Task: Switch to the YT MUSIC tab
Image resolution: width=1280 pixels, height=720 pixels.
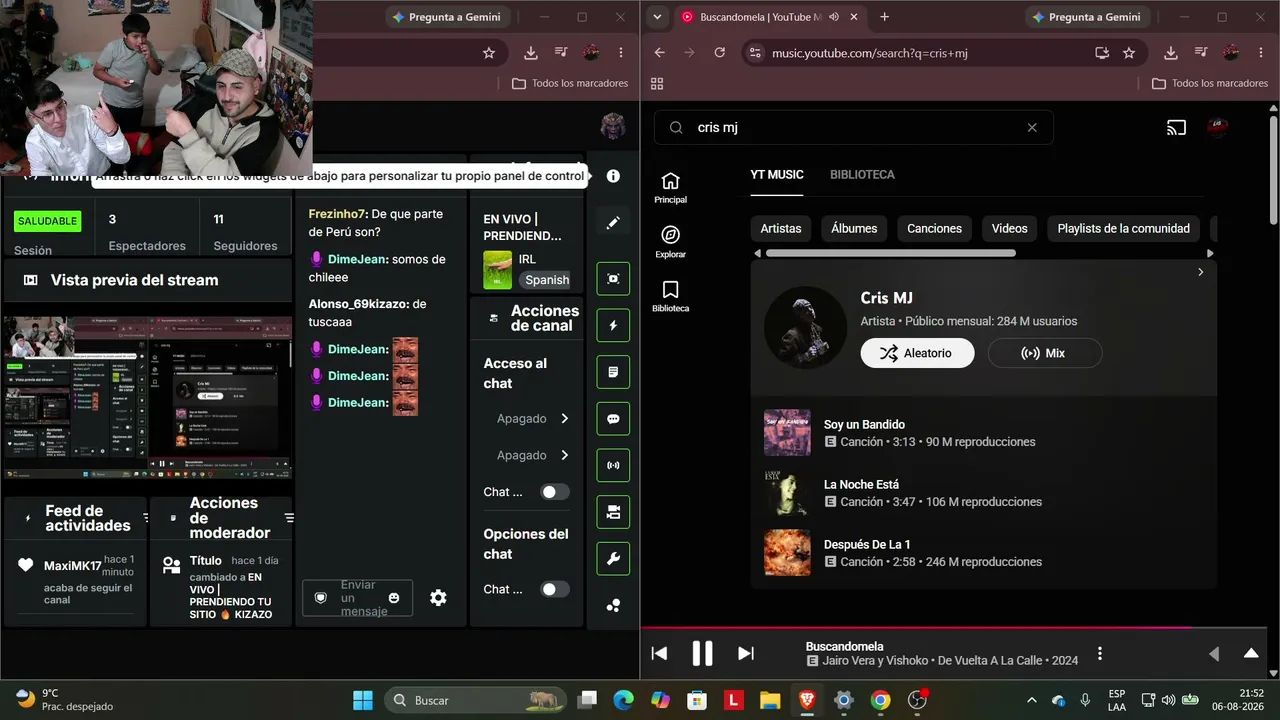Action: 777,175
